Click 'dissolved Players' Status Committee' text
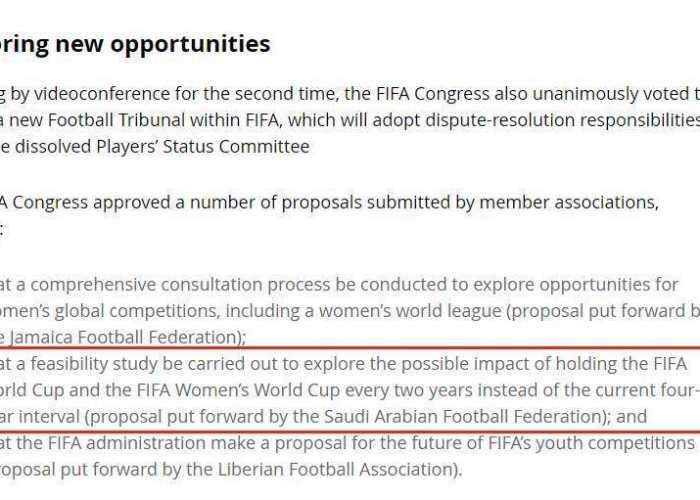 pyautogui.click(x=162, y=146)
